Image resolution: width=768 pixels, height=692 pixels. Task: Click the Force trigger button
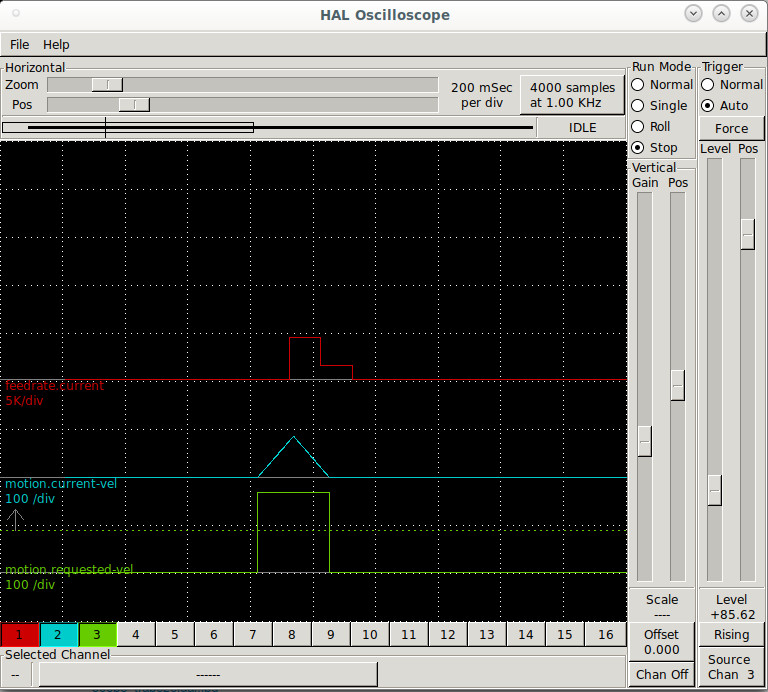tap(731, 128)
